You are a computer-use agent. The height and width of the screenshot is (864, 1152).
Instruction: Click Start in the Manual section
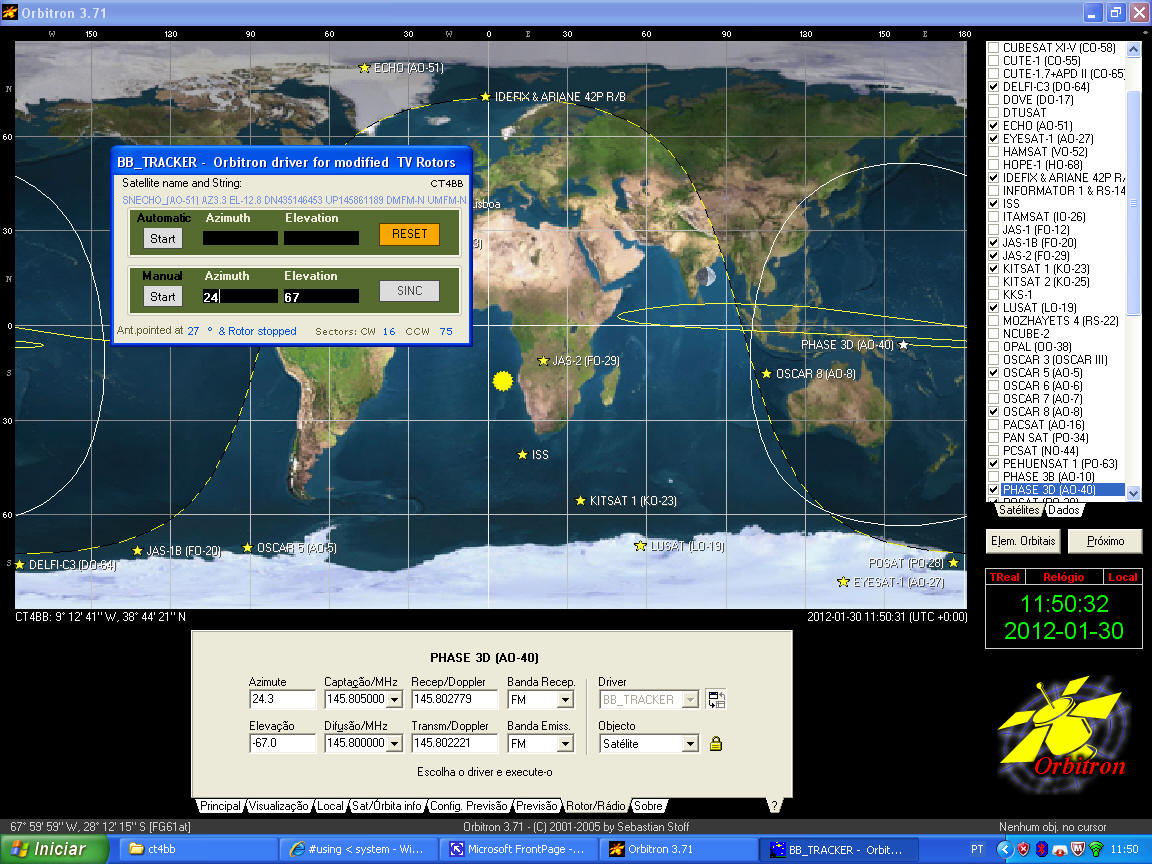coord(162,297)
